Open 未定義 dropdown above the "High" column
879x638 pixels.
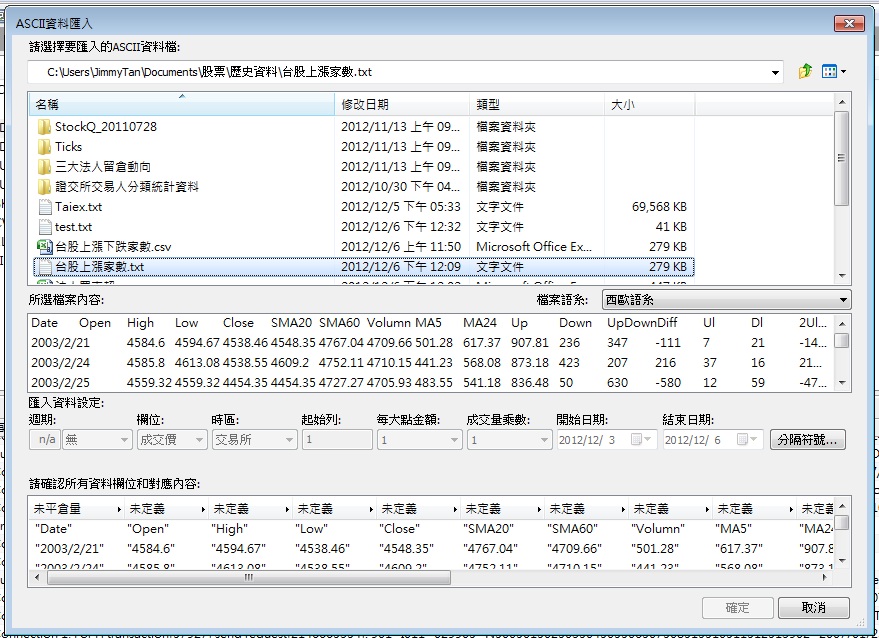pos(287,510)
